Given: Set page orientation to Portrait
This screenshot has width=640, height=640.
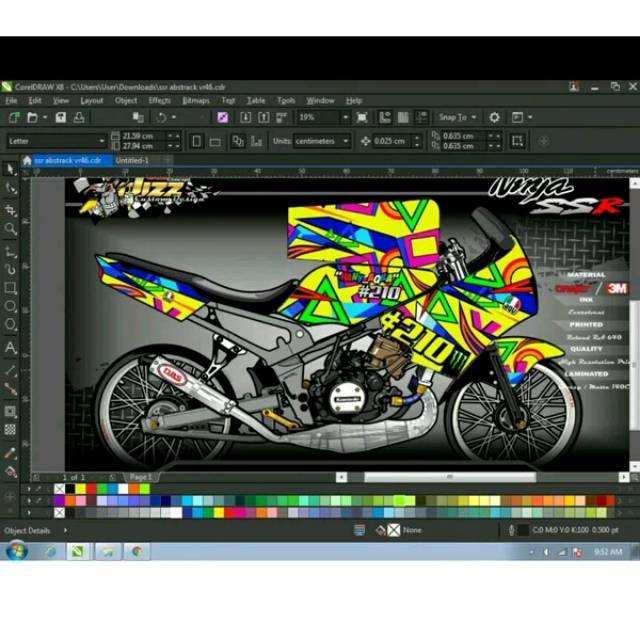Looking at the screenshot, I should click(x=196, y=141).
